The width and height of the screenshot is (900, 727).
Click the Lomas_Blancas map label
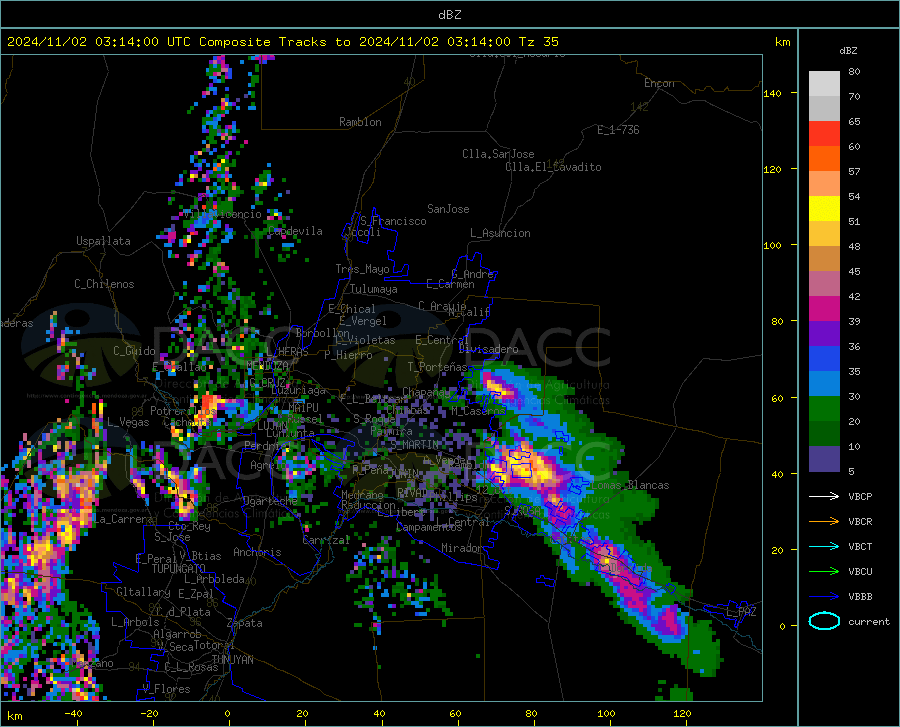point(630,485)
